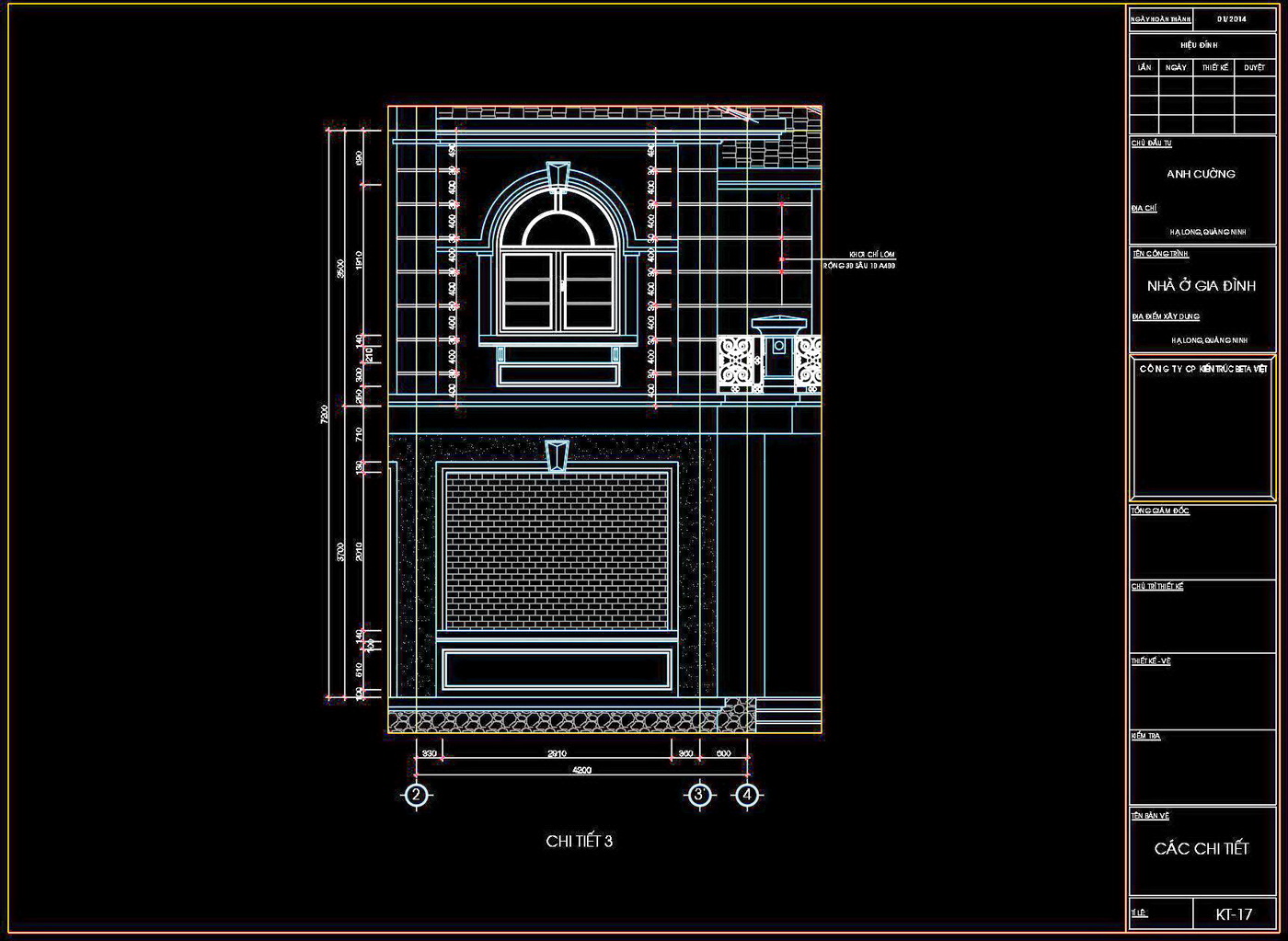Image resolution: width=1288 pixels, height=941 pixels.
Task: Click the 7200 overall height dimension
Action: [x=324, y=414]
